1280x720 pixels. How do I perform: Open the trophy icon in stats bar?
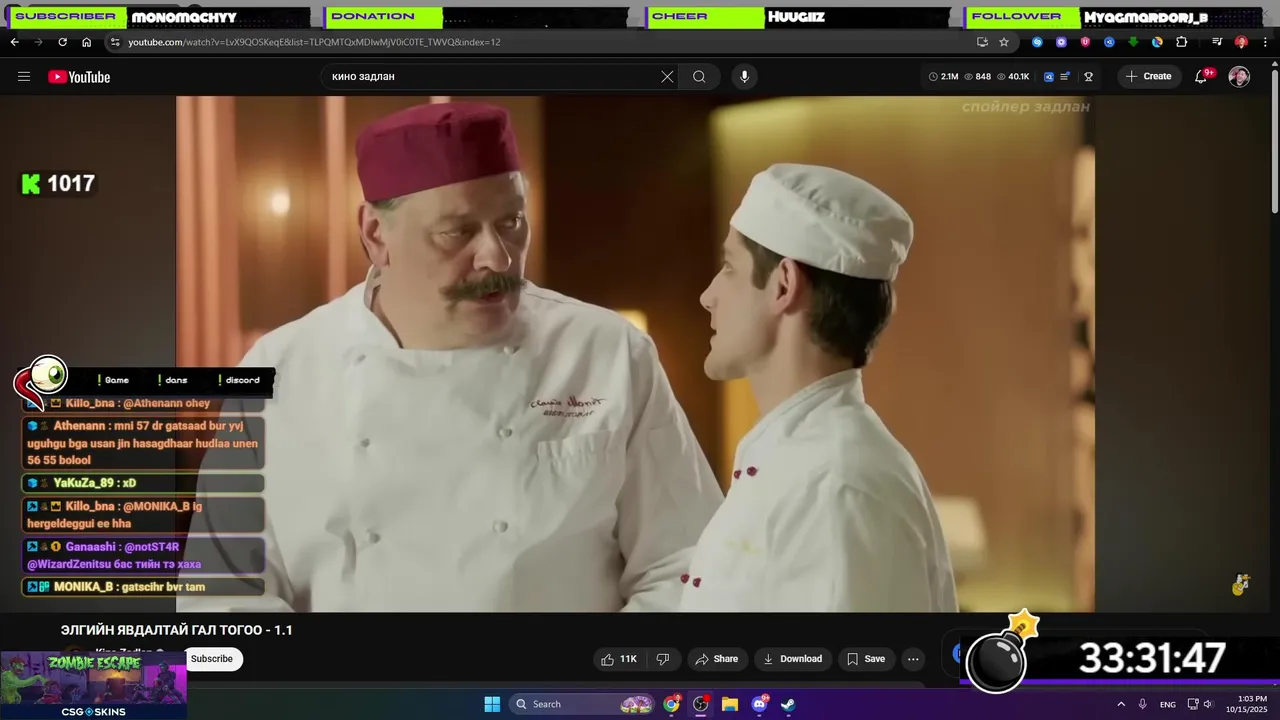(x=1089, y=77)
